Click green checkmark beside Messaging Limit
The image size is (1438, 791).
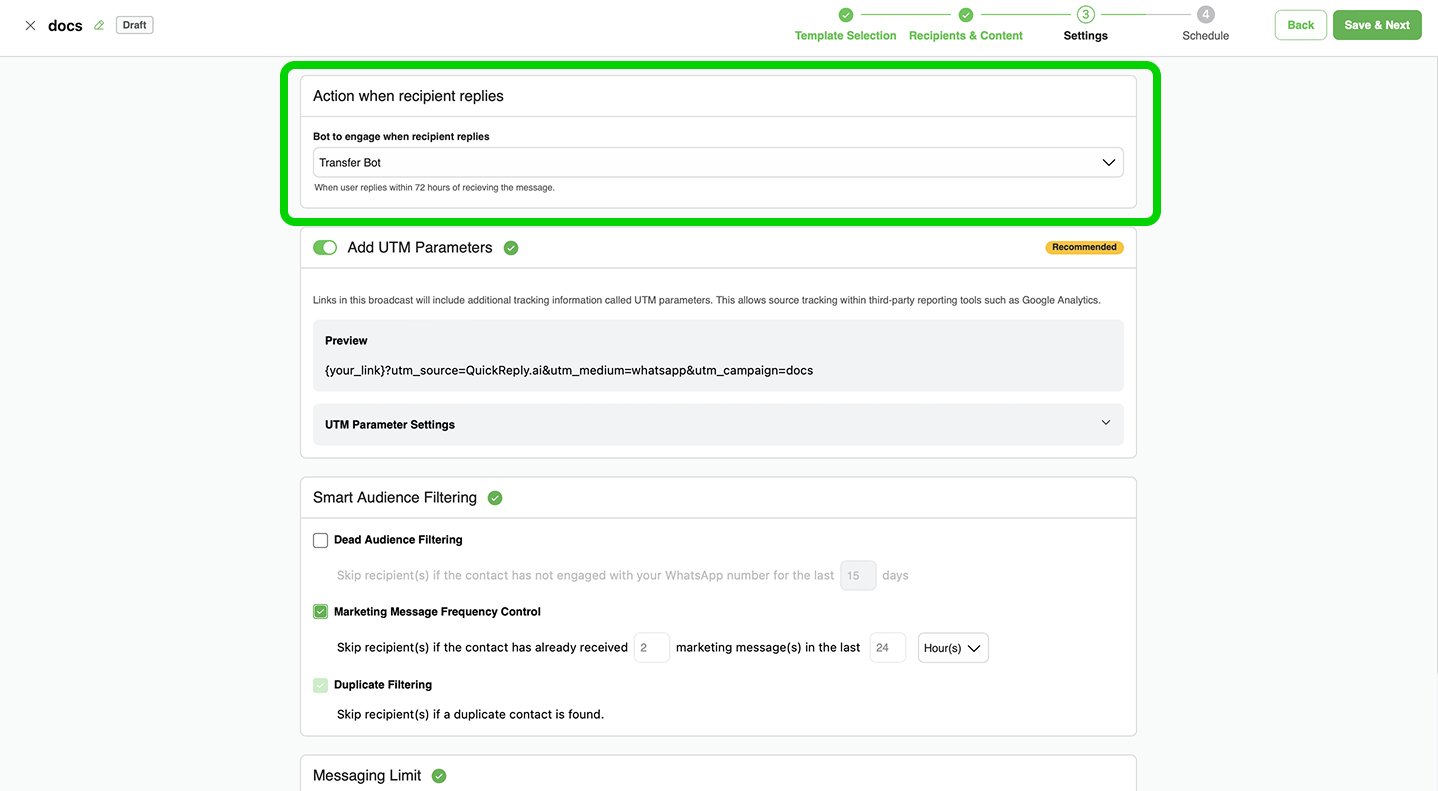(x=439, y=776)
